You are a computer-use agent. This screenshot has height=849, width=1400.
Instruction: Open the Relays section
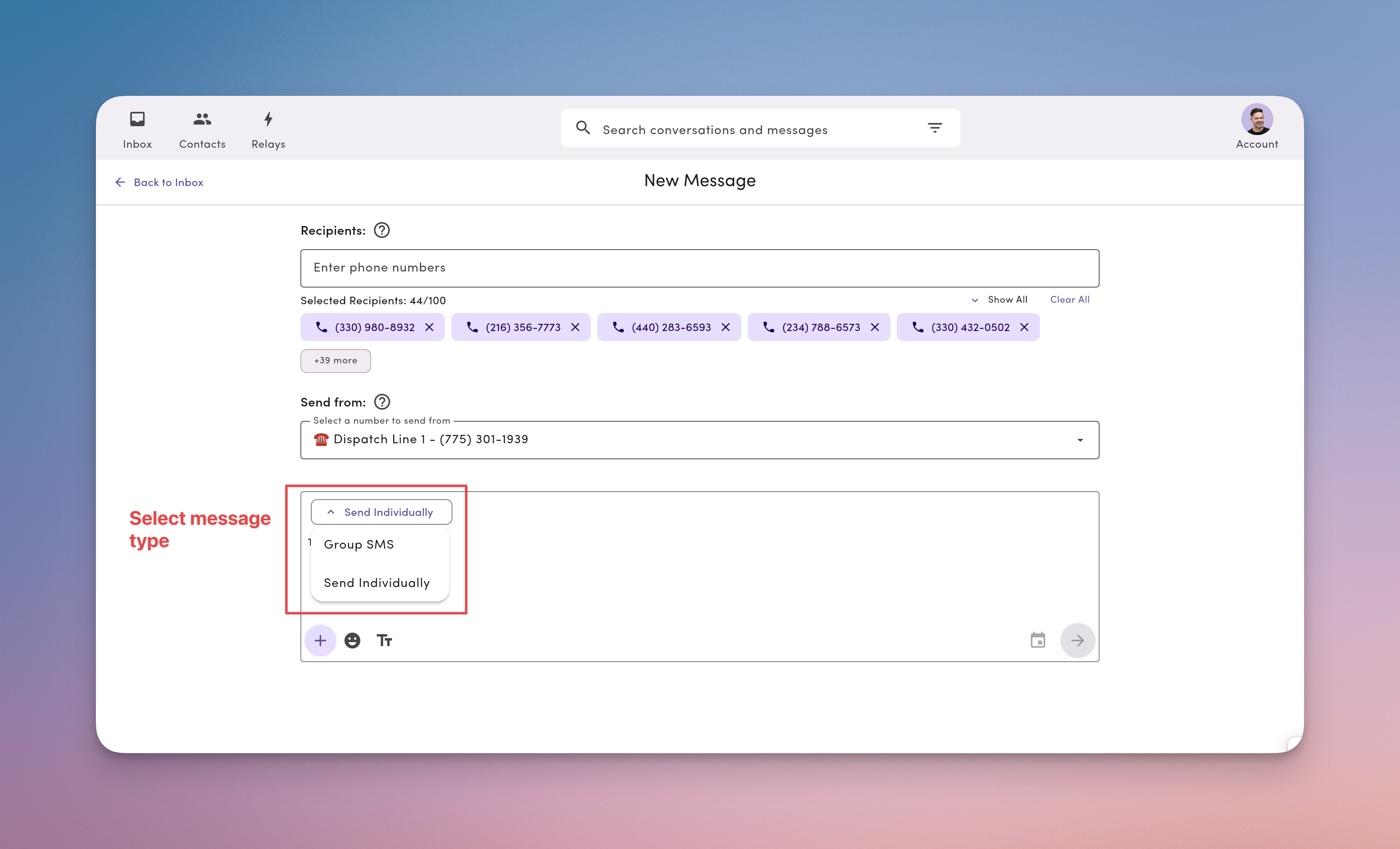click(267, 128)
